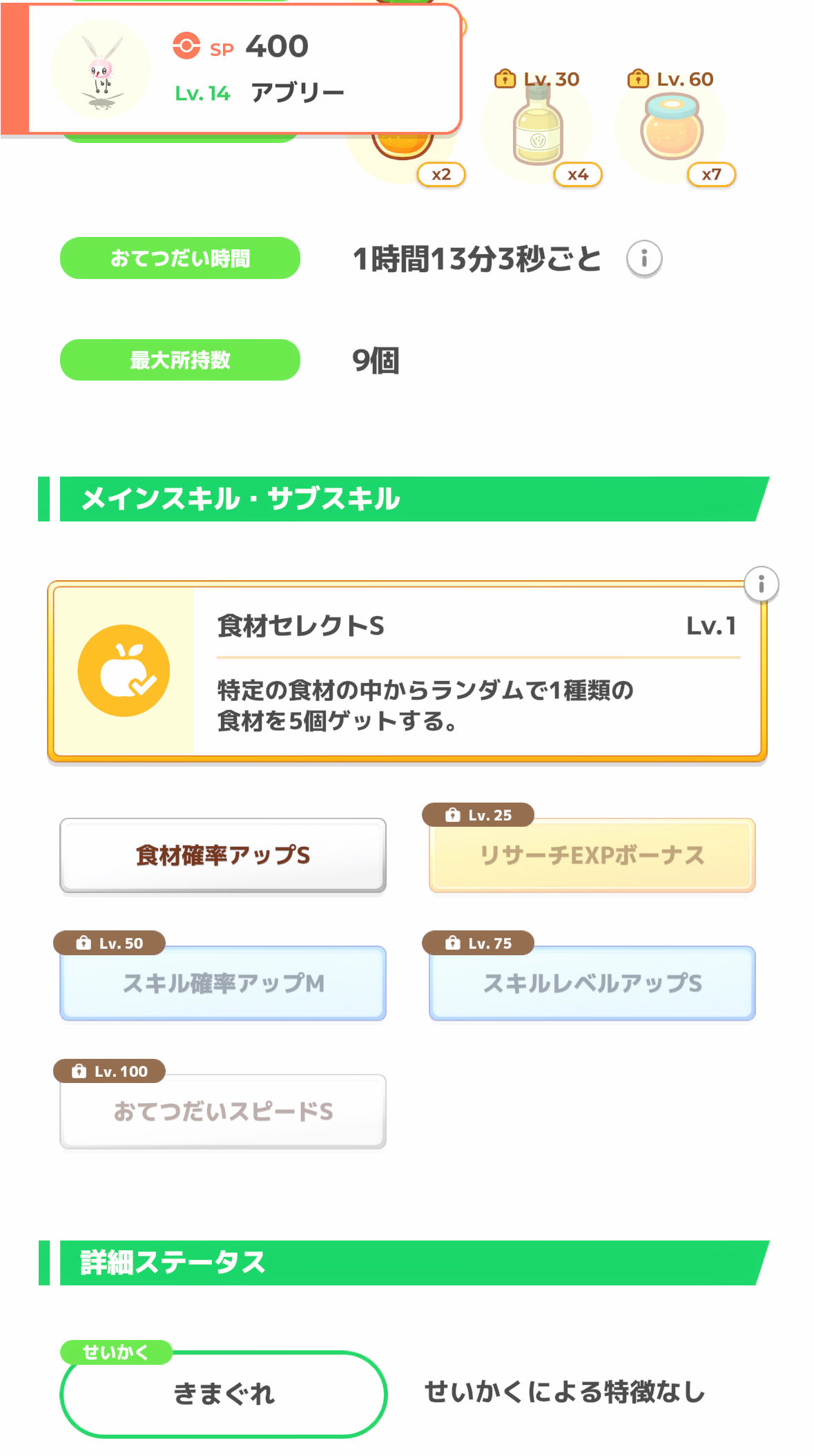
Task: Tap the orange apple main skill icon
Action: (x=124, y=671)
